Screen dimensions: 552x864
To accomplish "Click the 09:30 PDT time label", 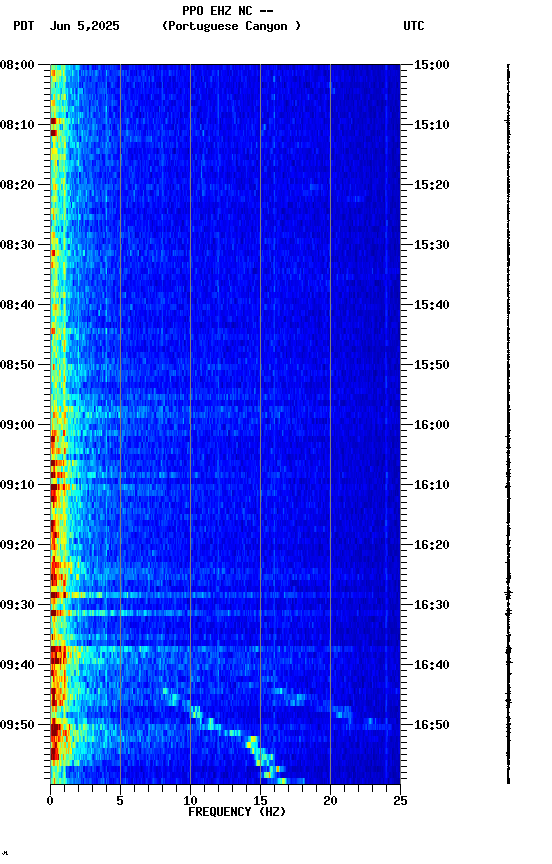I will tap(17, 605).
